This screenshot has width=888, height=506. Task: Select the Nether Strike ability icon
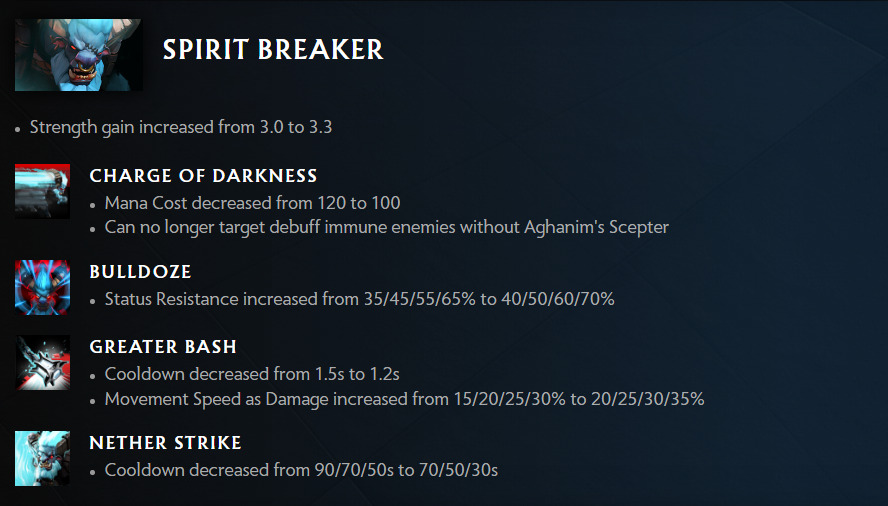pyautogui.click(x=42, y=458)
